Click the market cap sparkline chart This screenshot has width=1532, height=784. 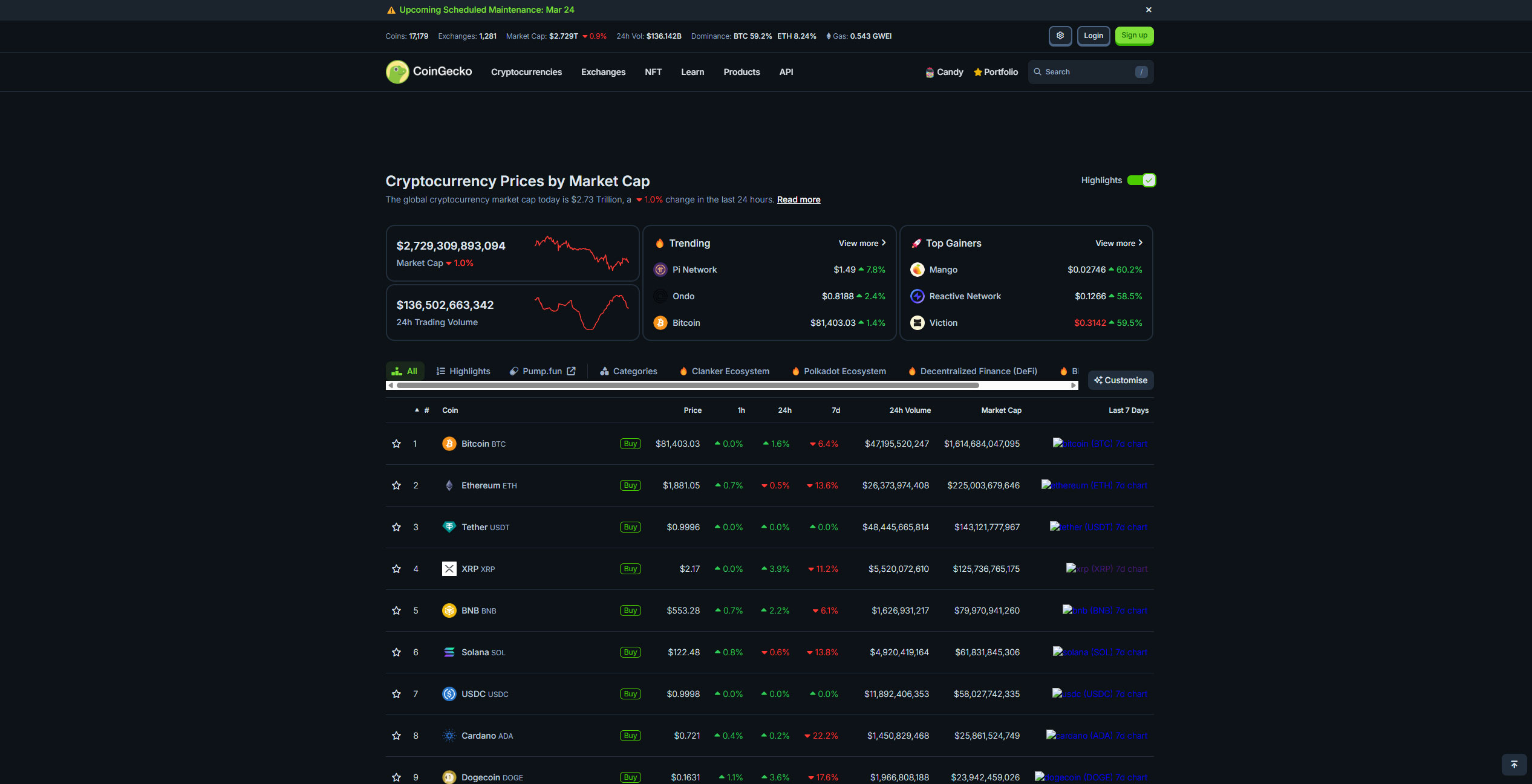[582, 253]
